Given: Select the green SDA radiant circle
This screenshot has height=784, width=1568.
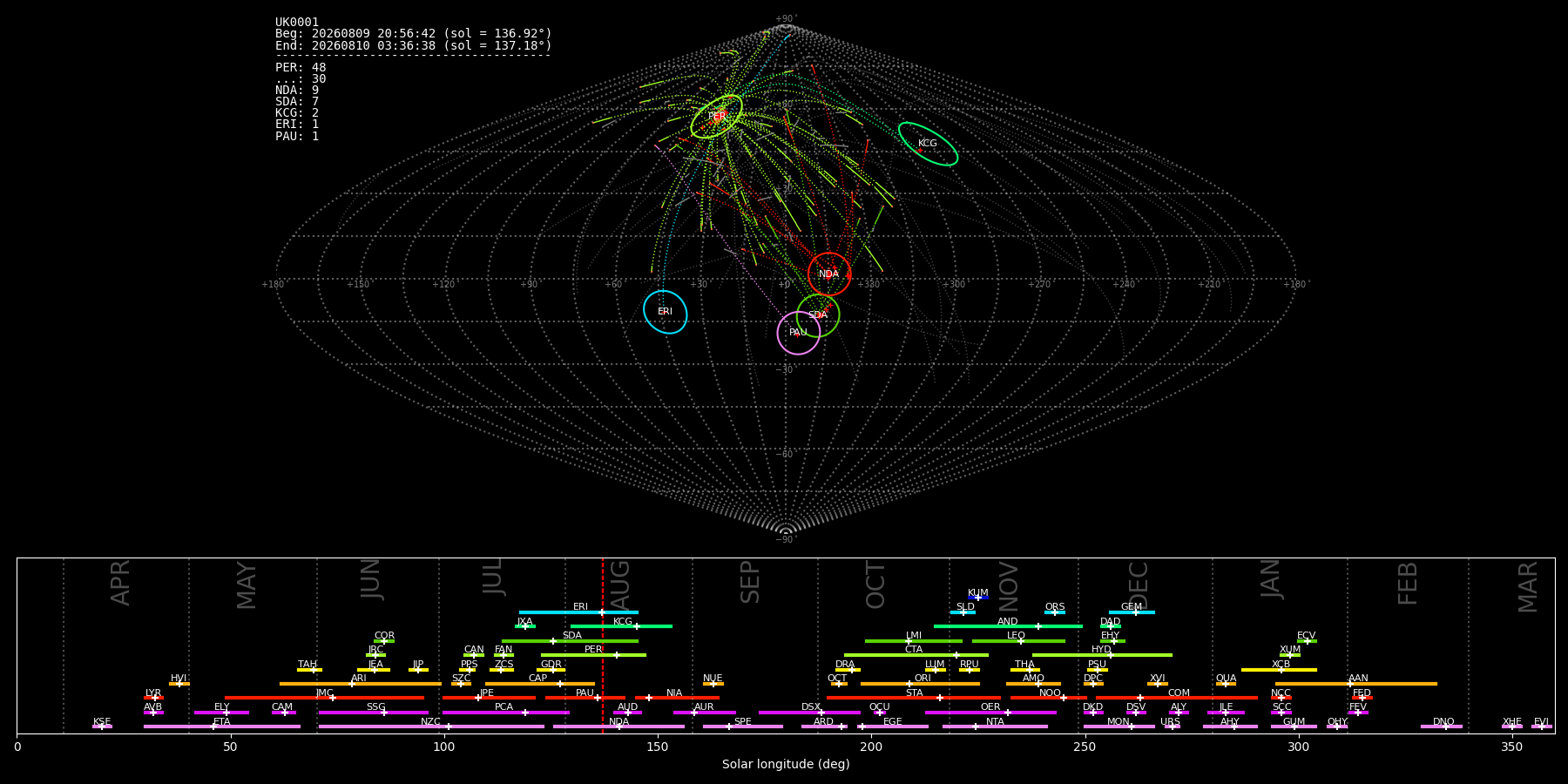Looking at the screenshot, I should click(x=818, y=315).
